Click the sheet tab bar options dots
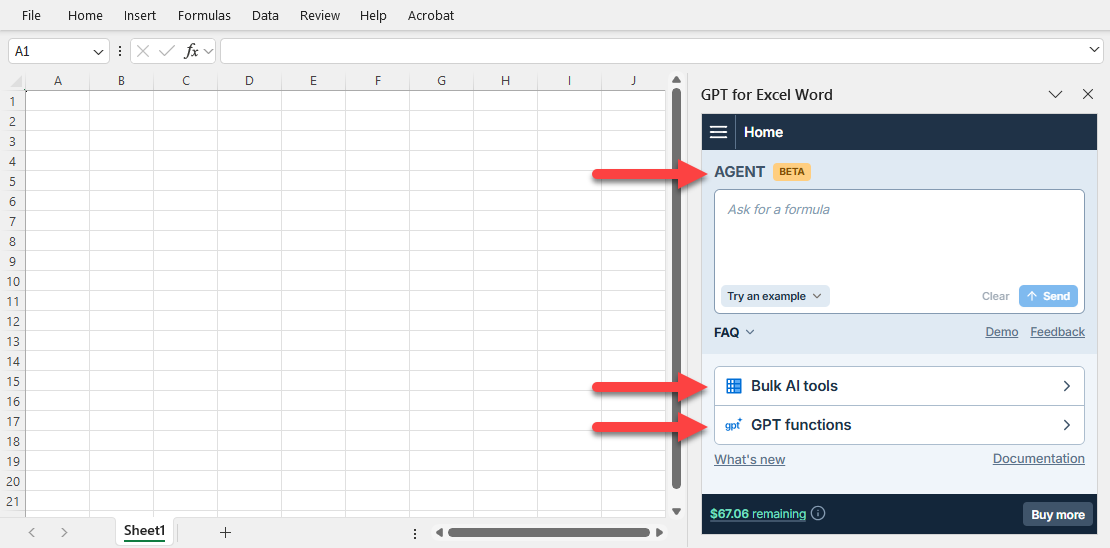 415,533
